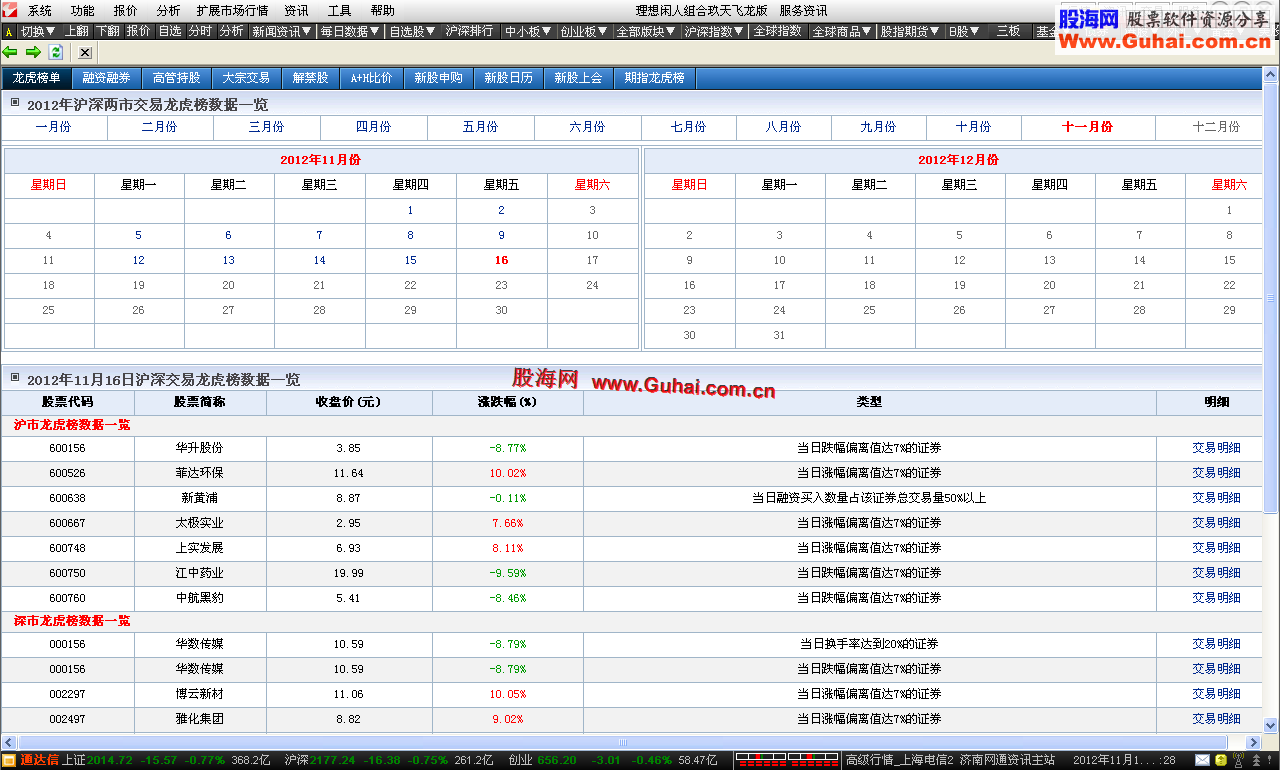Open the 每日数据 dropdown
The height and width of the screenshot is (770, 1280).
[351, 32]
